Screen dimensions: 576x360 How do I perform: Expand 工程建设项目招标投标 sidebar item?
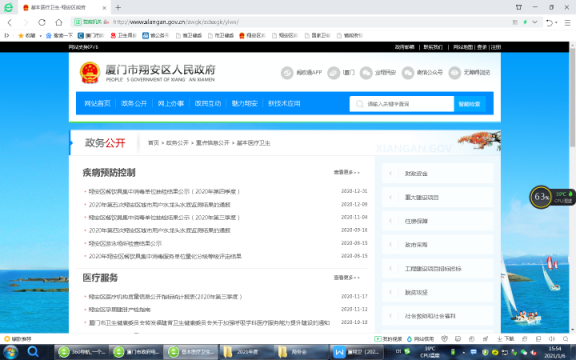pos(438,269)
